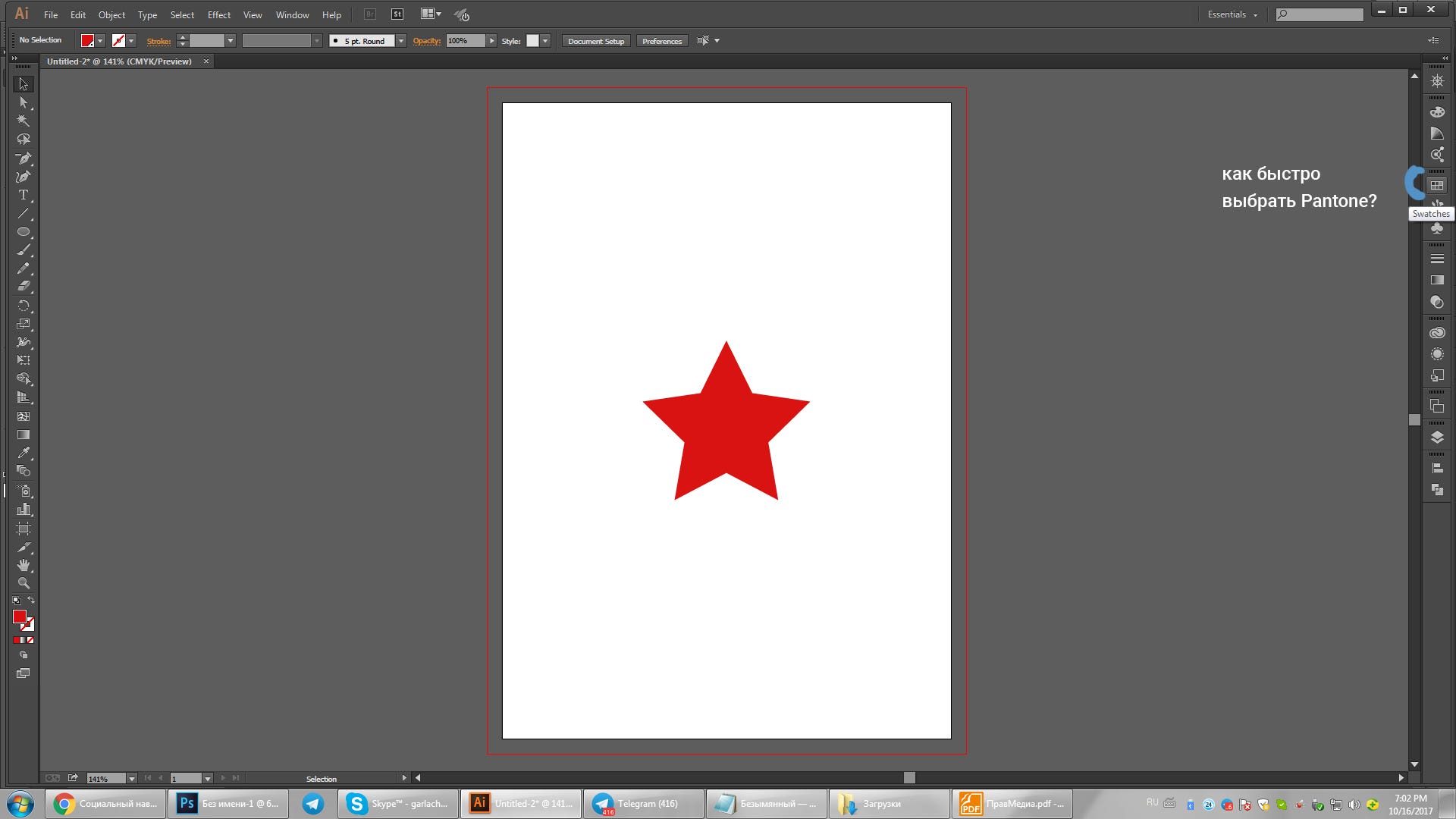Open the stroke weight dropdown
The height and width of the screenshot is (819, 1456).
[231, 41]
